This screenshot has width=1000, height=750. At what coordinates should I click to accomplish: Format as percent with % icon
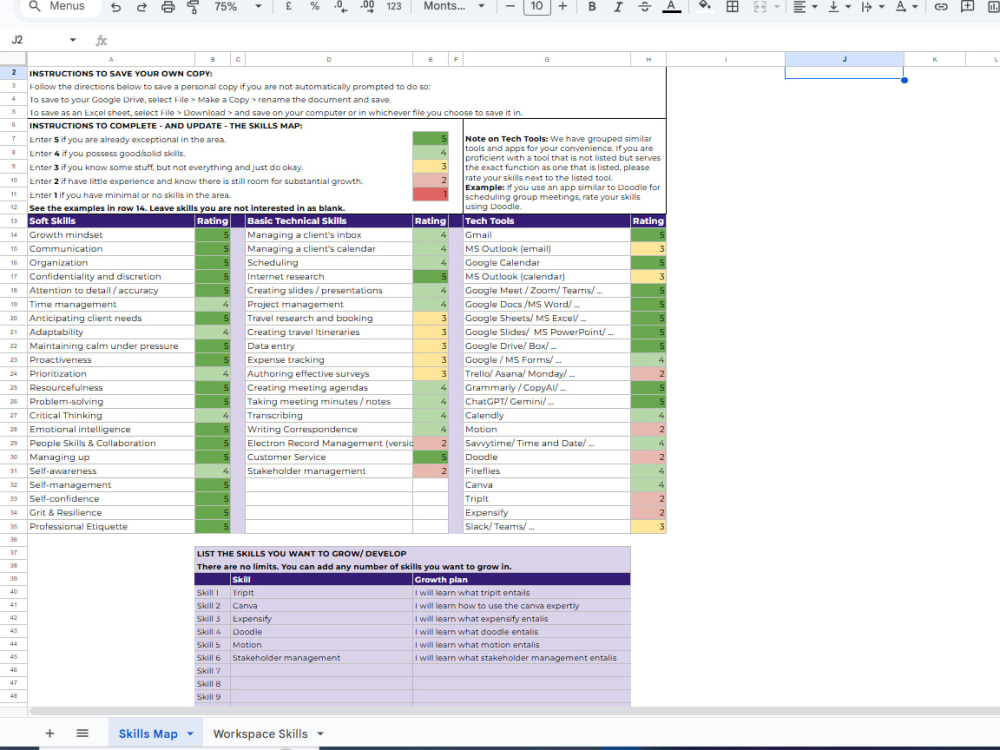314,6
